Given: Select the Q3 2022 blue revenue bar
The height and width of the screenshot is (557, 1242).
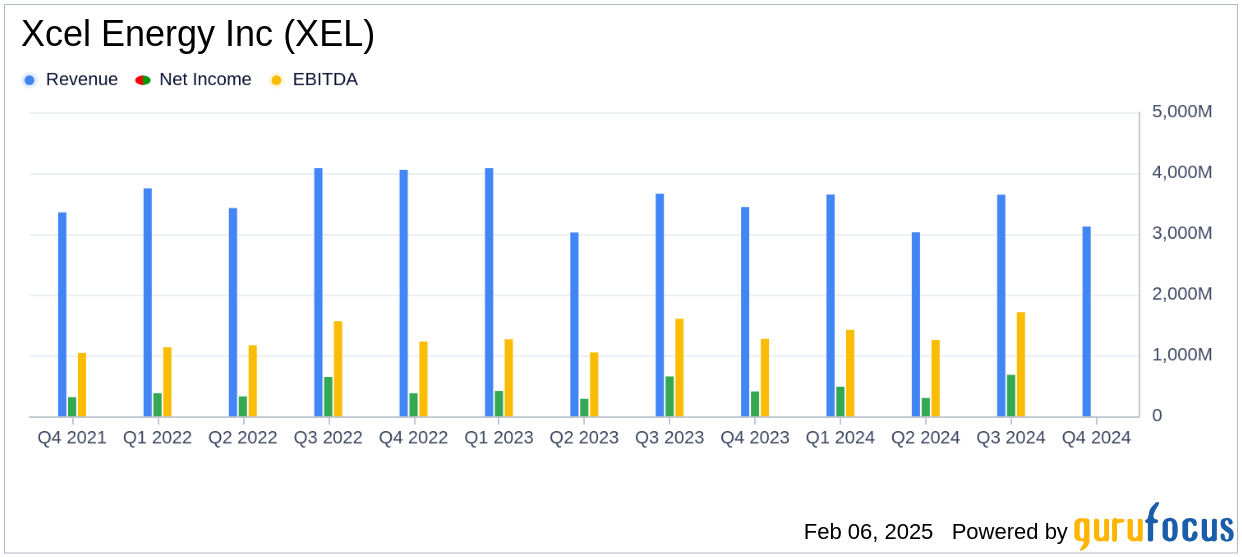Looking at the screenshot, I should pos(318,292).
